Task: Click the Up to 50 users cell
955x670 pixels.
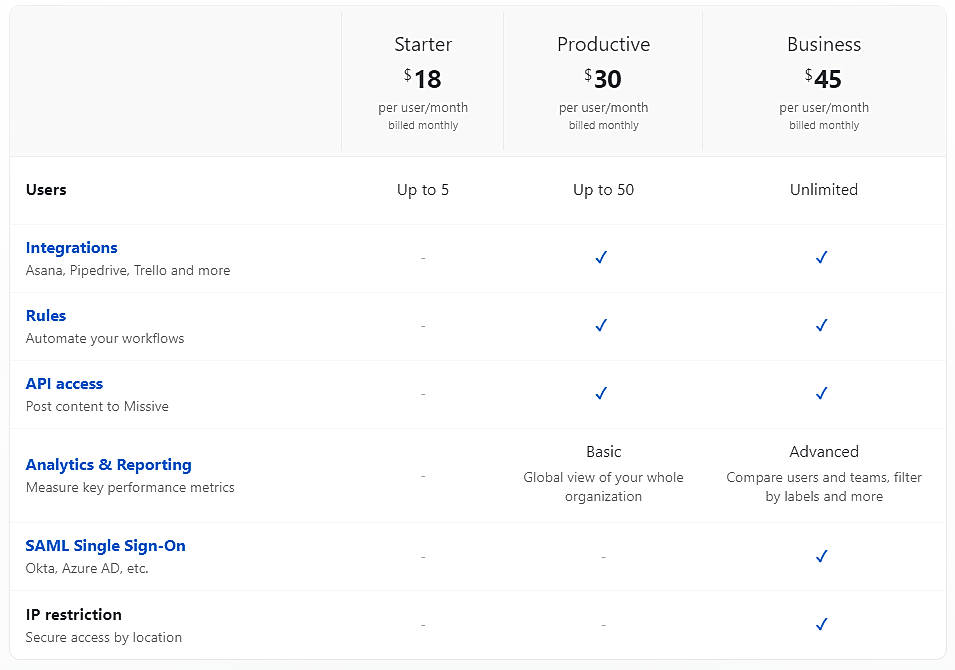Action: tap(603, 189)
